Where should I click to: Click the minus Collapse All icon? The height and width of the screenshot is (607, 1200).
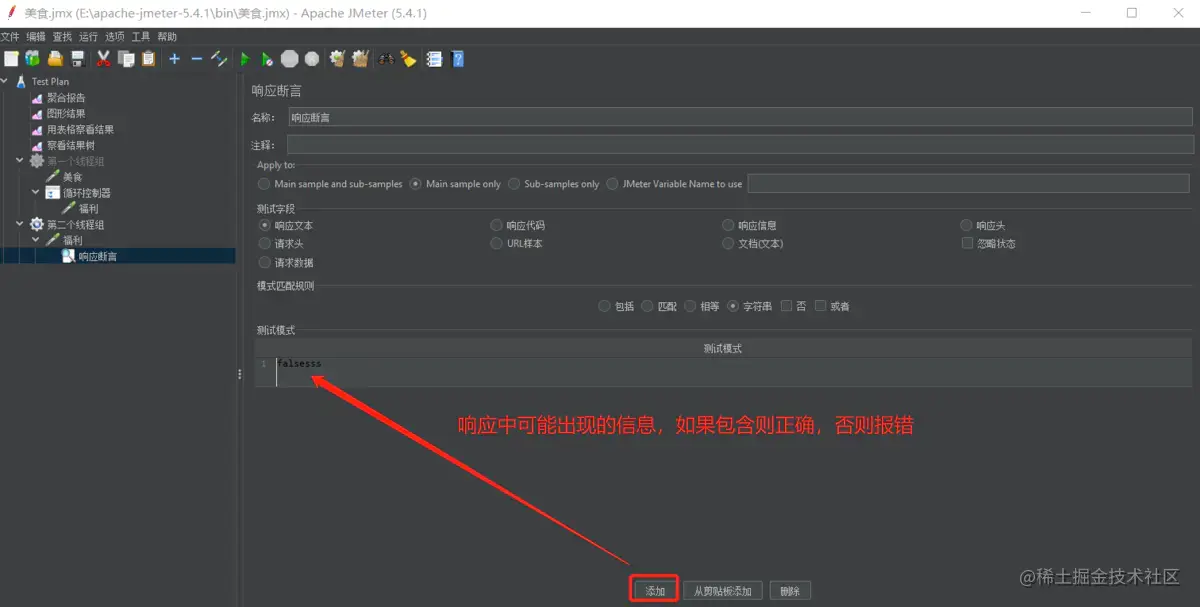(x=196, y=59)
